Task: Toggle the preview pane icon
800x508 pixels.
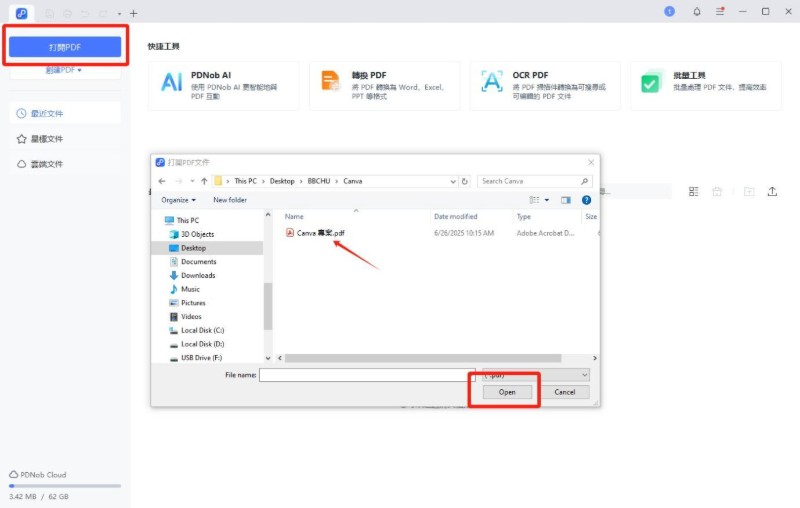Action: tap(566, 200)
